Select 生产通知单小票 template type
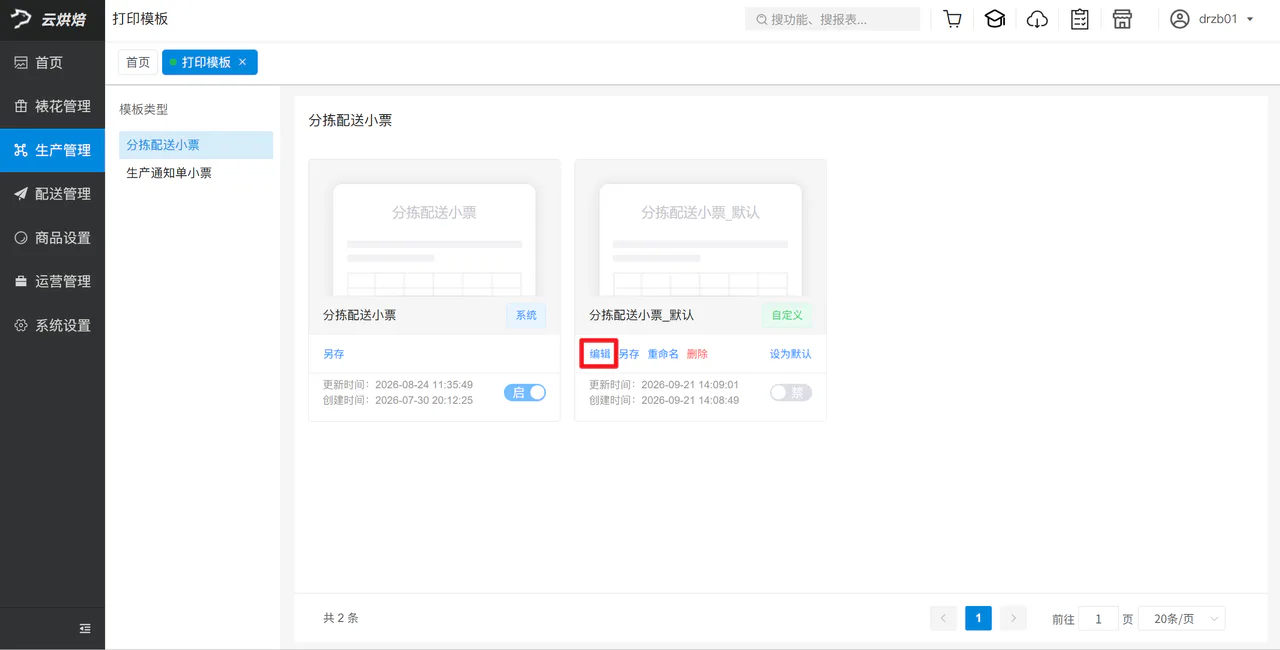This screenshot has width=1280, height=650. click(x=196, y=173)
